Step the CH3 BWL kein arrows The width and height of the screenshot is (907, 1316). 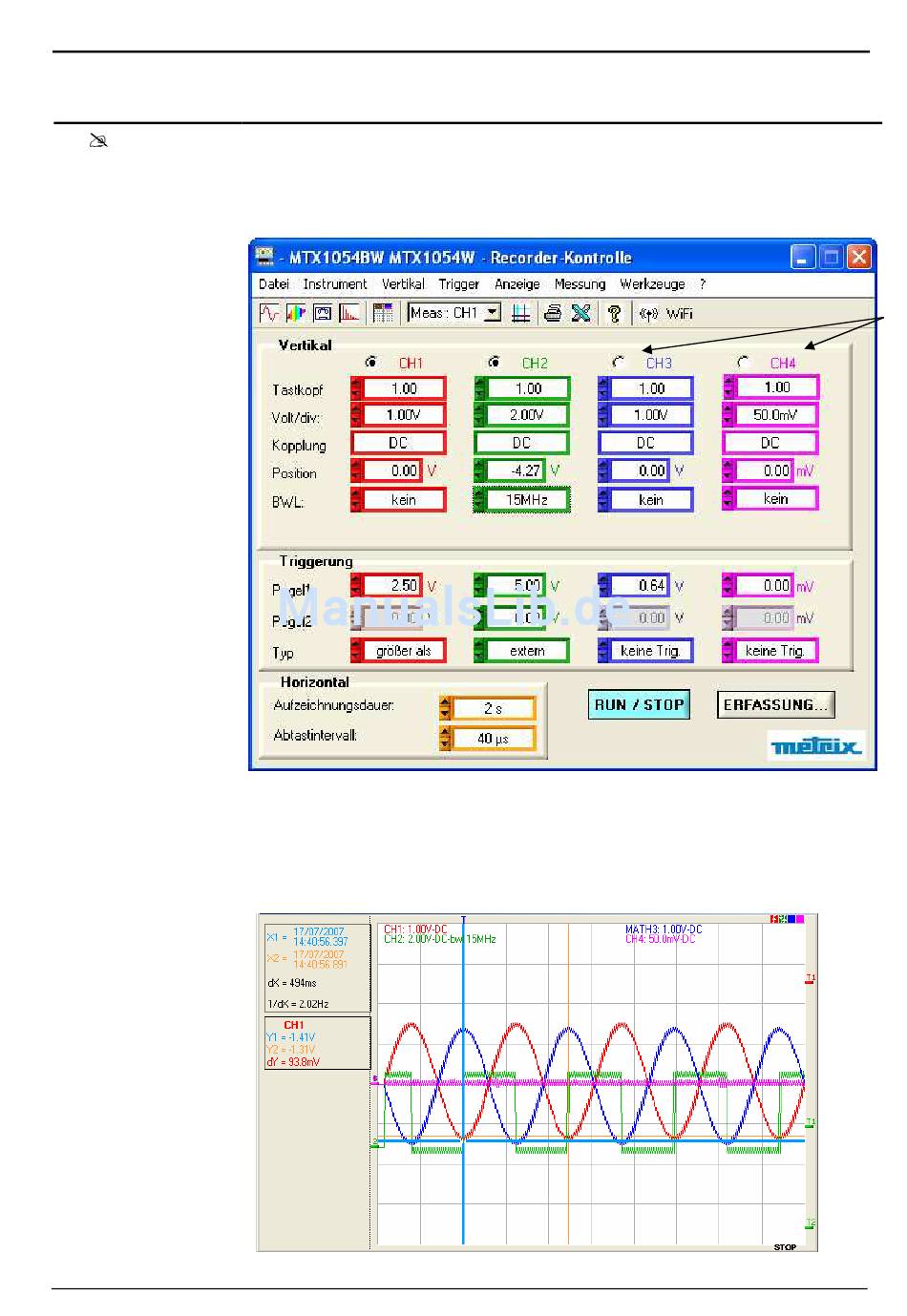[x=604, y=500]
